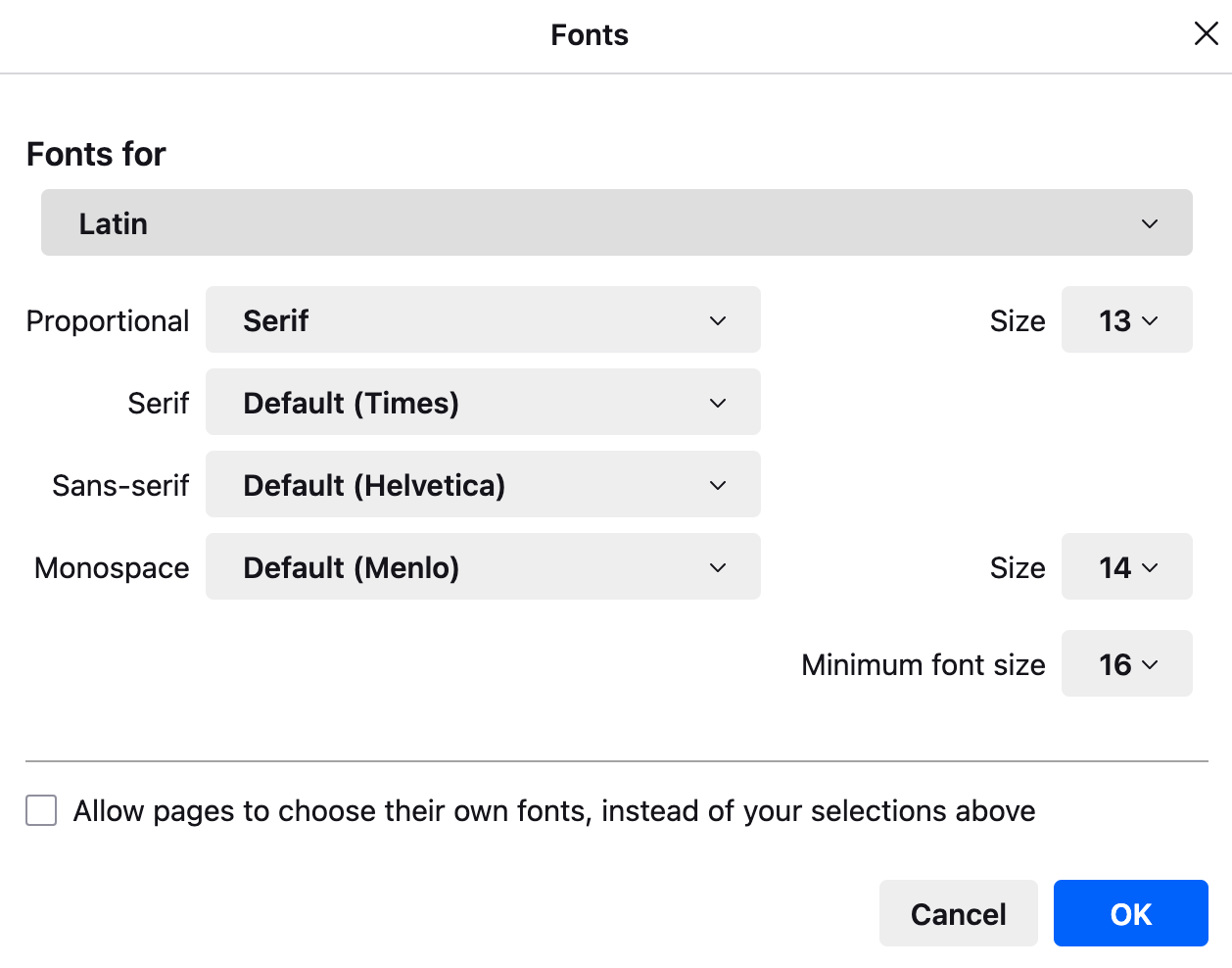Change the proportional font Size 13 dropdown
The height and width of the screenshot is (968, 1232).
click(1126, 320)
